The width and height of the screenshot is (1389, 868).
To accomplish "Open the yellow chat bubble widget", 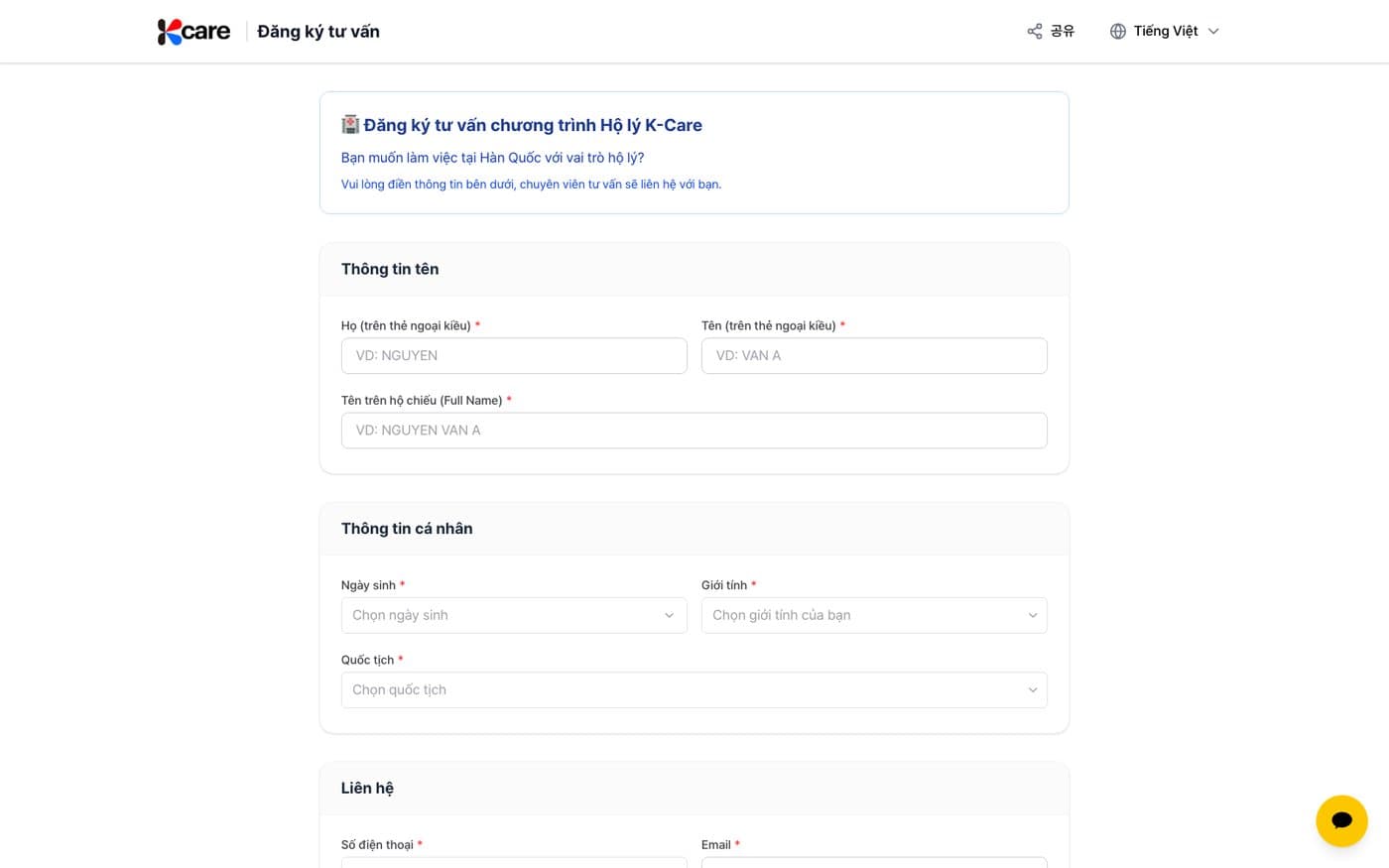I will [1341, 820].
